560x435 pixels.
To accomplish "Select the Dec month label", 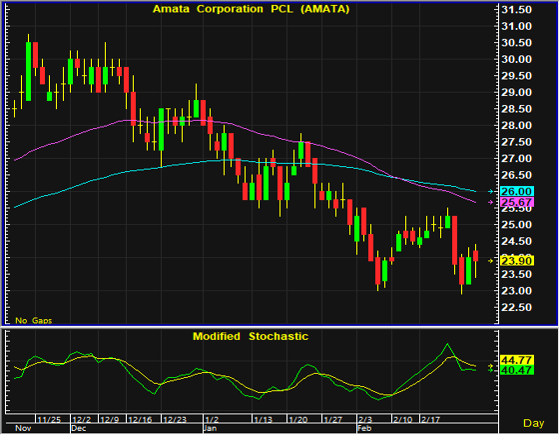I will [x=79, y=429].
